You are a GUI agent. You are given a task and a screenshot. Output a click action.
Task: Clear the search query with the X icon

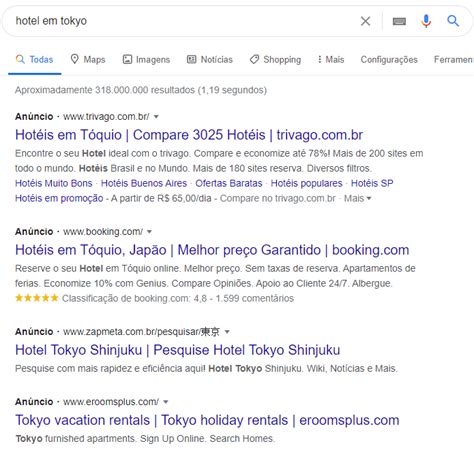pos(365,21)
